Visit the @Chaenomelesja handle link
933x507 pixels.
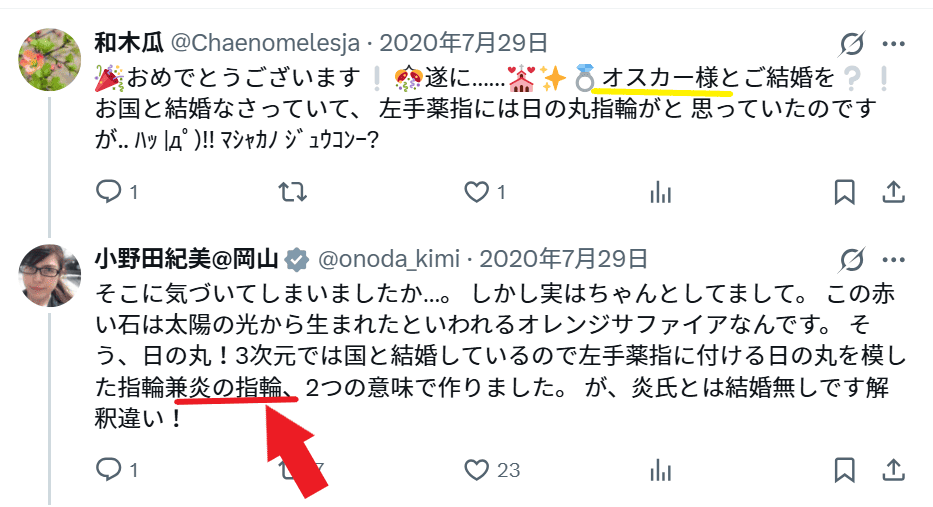click(265, 43)
